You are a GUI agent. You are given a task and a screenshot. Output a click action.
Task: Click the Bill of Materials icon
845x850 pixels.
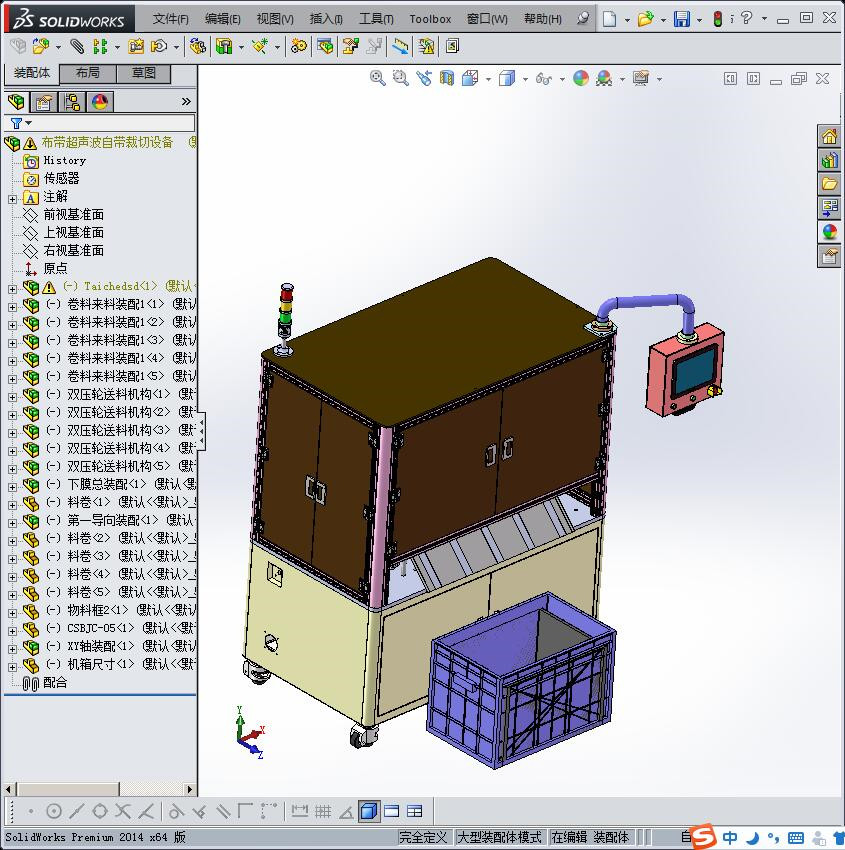pos(325,47)
